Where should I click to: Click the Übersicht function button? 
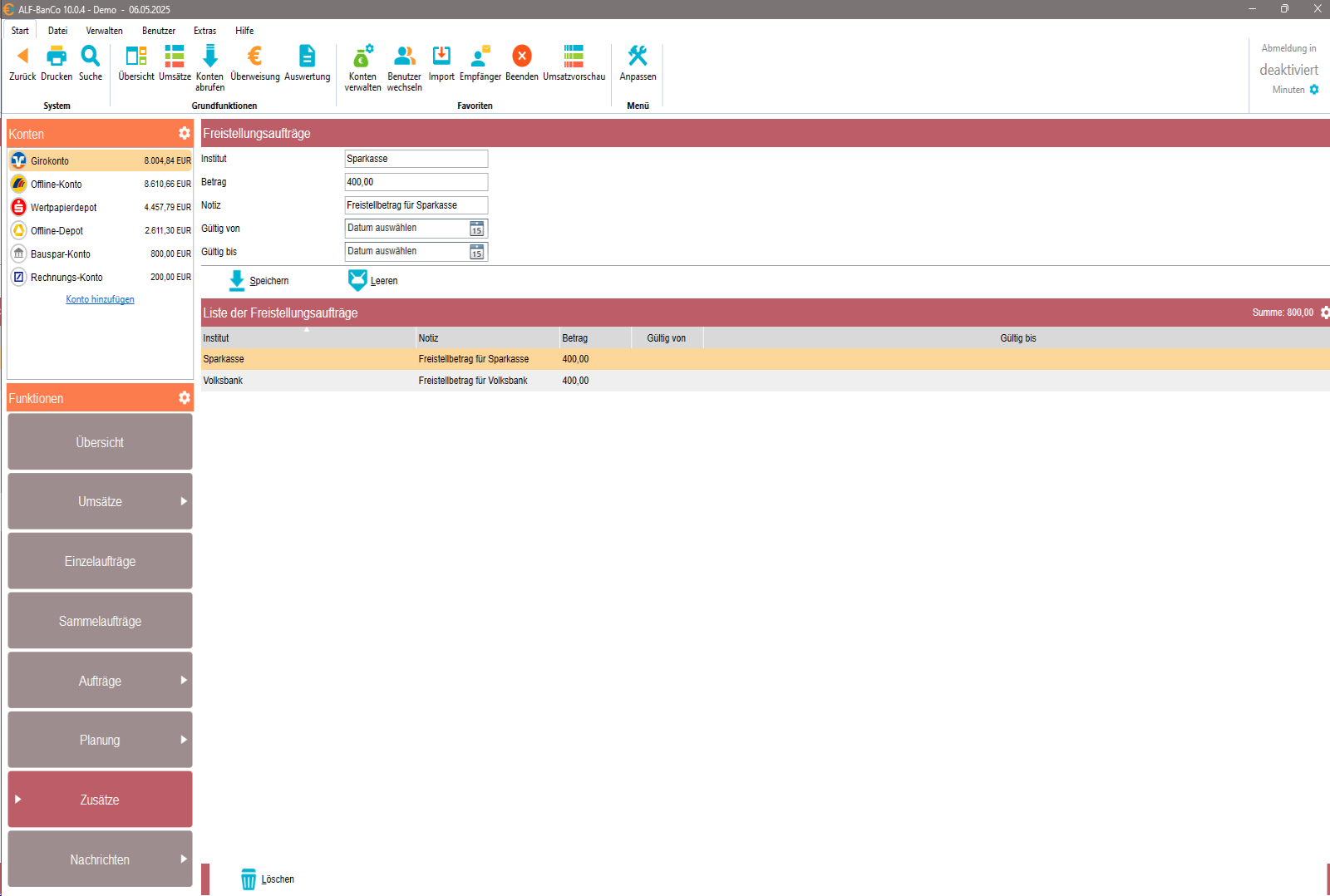[x=100, y=442]
